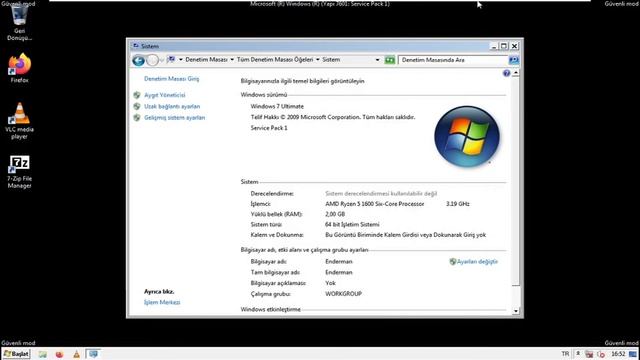Viewport: 640px width, 360px height.
Task: Click the shield icon beside Uzak bağlantı ayarları
Action: pyautogui.click(x=137, y=106)
